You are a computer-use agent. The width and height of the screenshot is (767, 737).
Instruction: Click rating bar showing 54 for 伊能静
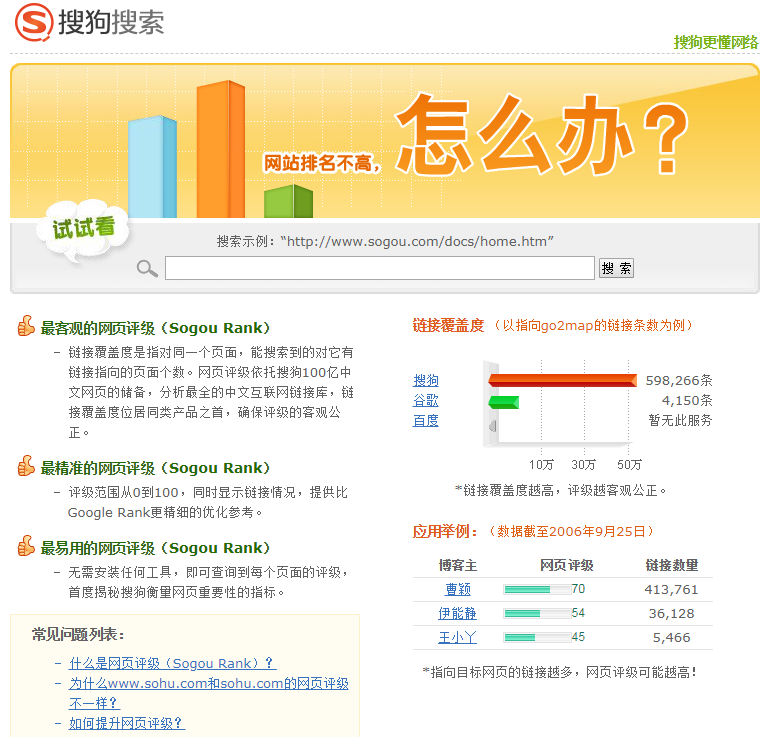point(538,613)
